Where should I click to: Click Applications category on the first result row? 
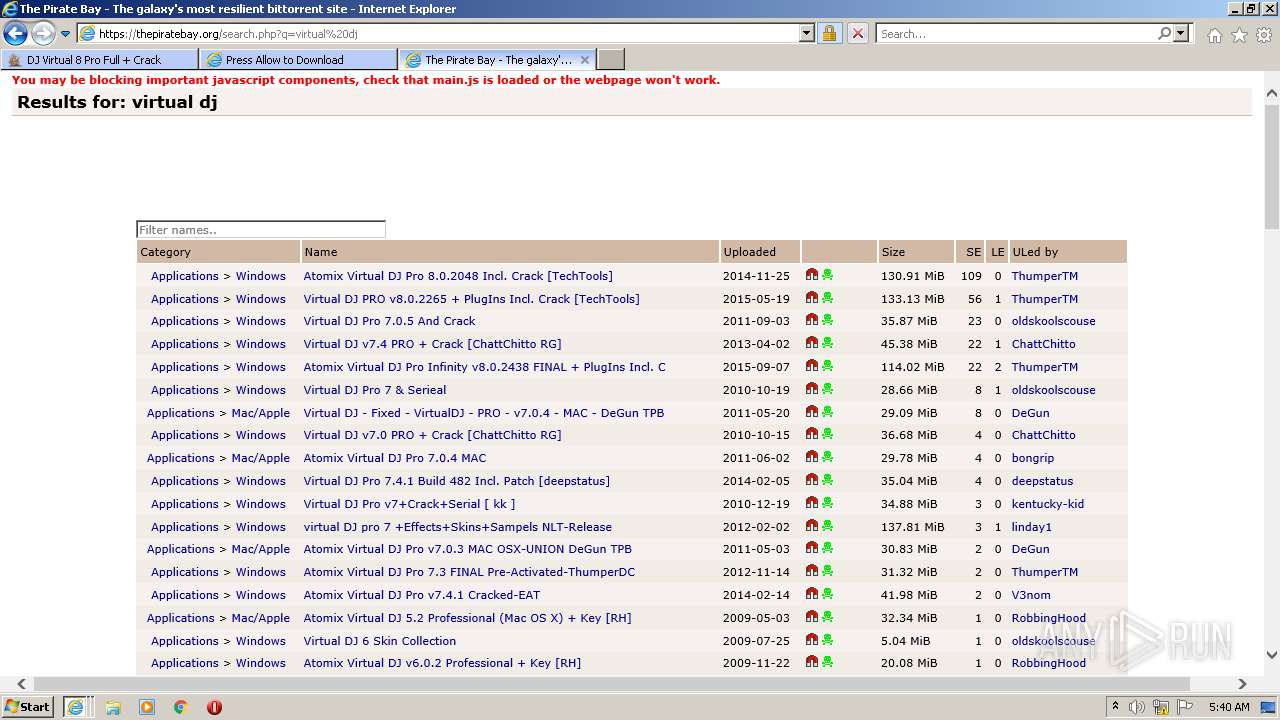click(184, 276)
